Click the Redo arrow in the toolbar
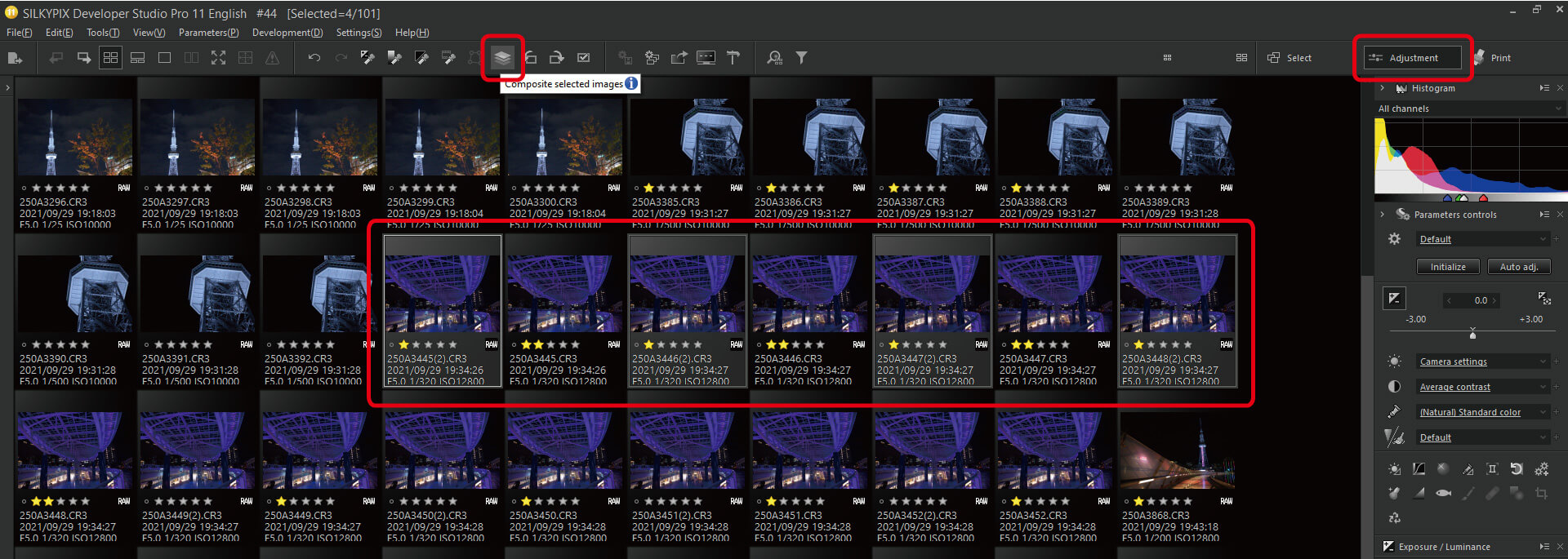 pyautogui.click(x=341, y=58)
